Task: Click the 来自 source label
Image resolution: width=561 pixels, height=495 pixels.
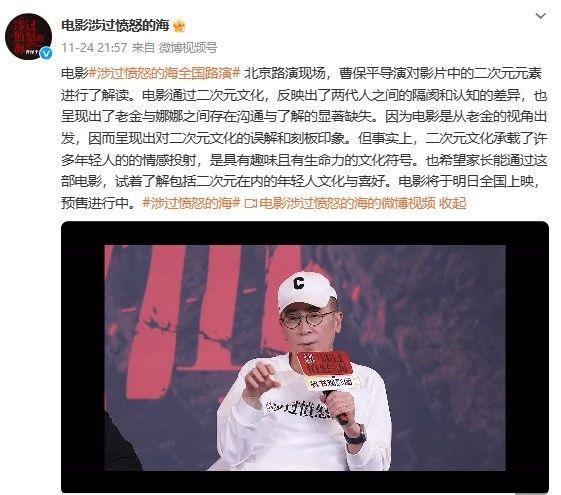Action: click(143, 48)
